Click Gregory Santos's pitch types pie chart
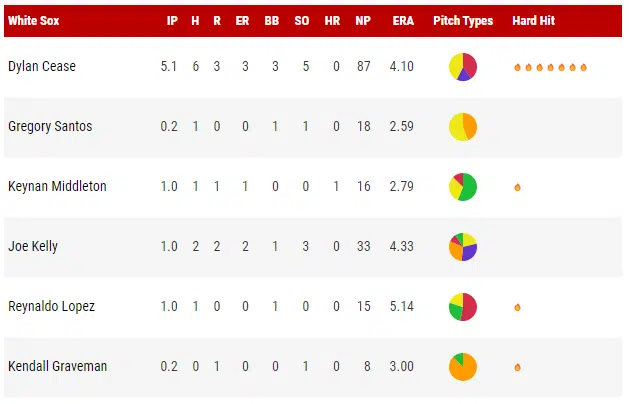The width and height of the screenshot is (629, 404). [x=463, y=127]
